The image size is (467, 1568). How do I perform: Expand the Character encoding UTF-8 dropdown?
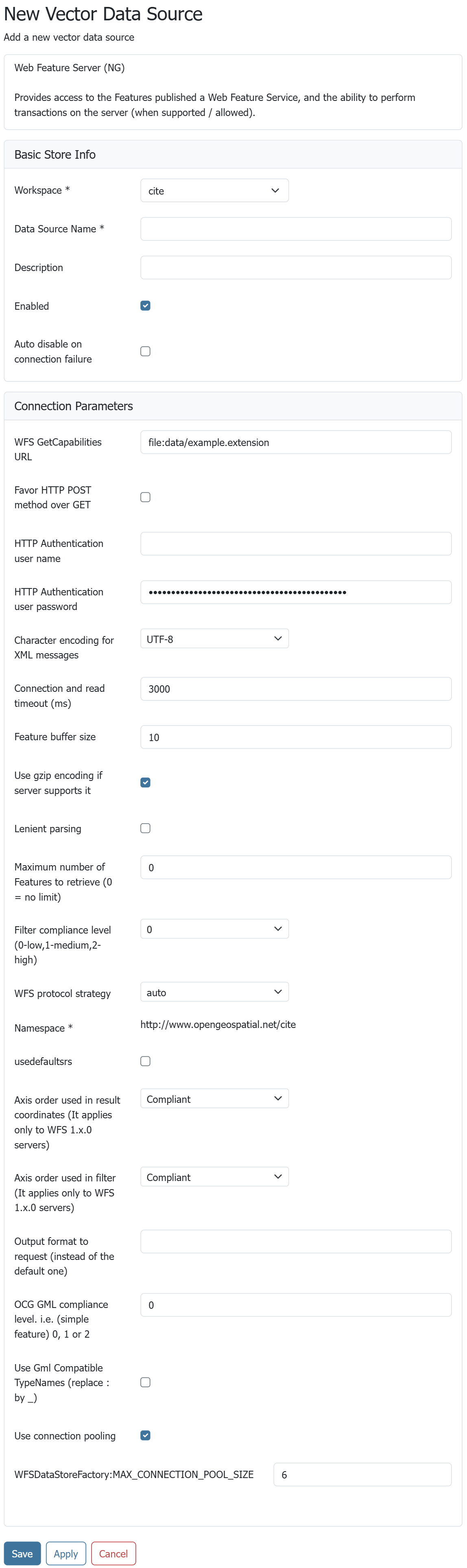pos(214,639)
